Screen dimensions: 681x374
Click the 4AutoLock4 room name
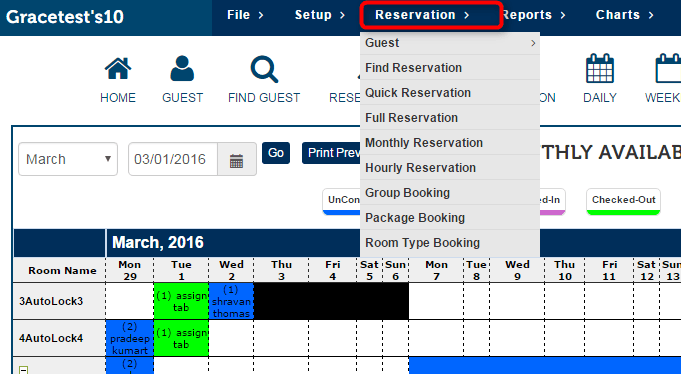pyautogui.click(x=51, y=338)
